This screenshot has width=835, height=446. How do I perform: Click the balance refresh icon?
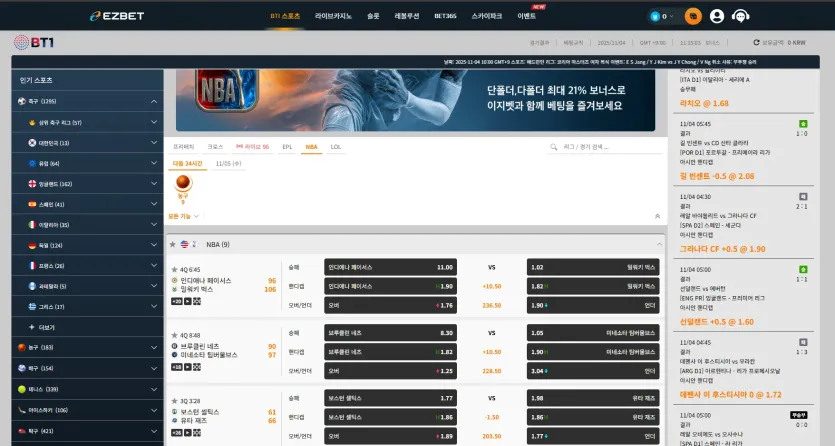[x=756, y=43]
